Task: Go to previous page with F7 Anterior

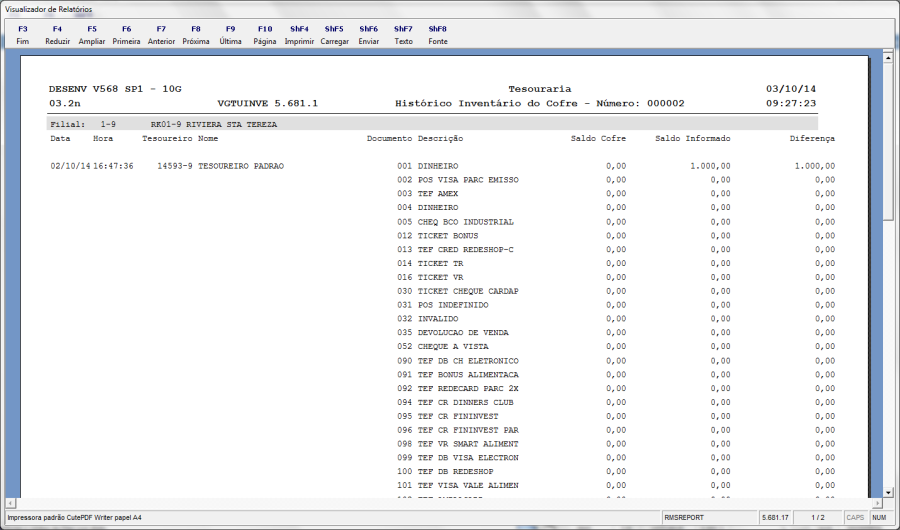Action: 161,35
